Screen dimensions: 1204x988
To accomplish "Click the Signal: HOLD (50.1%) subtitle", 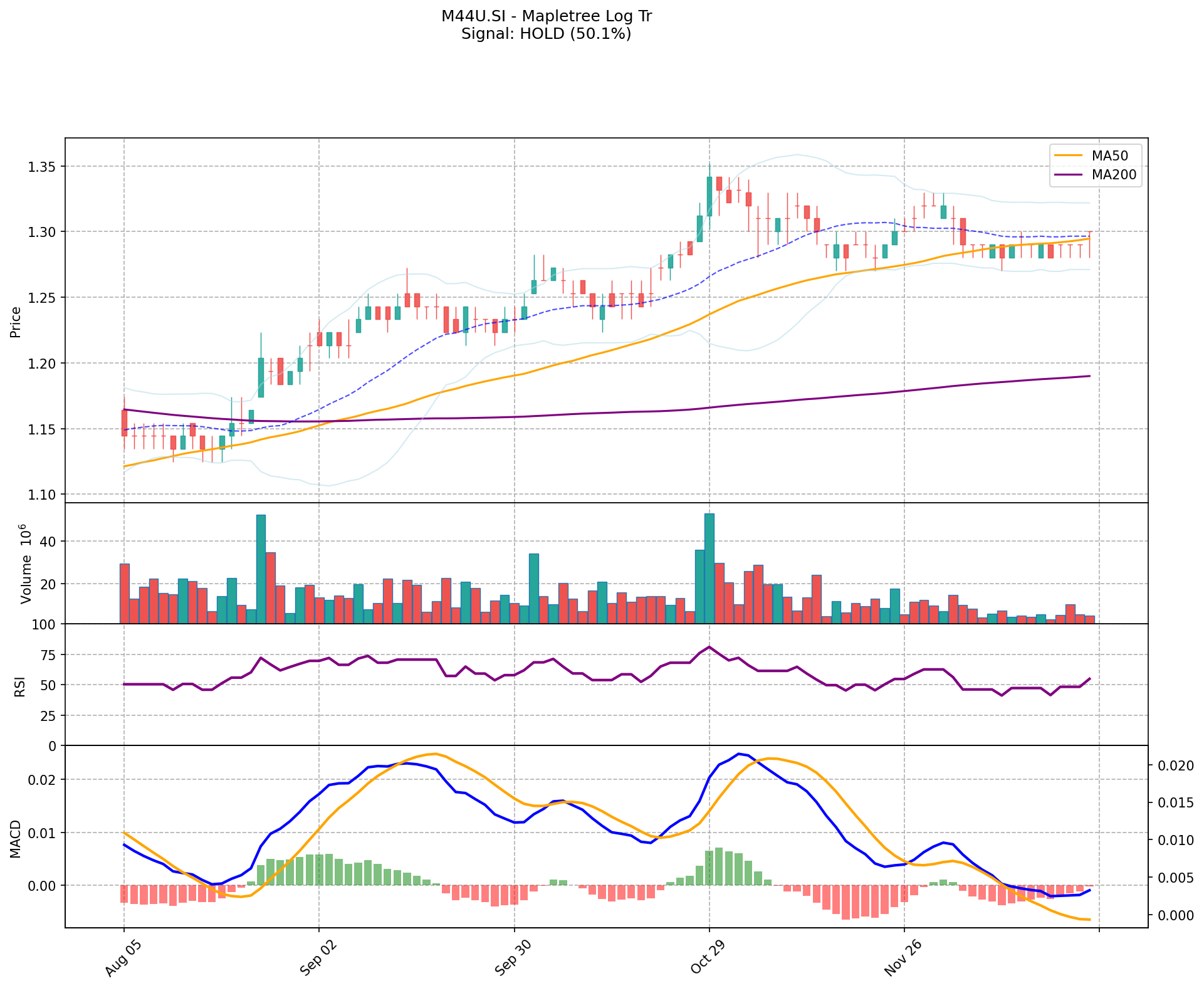I will [547, 34].
